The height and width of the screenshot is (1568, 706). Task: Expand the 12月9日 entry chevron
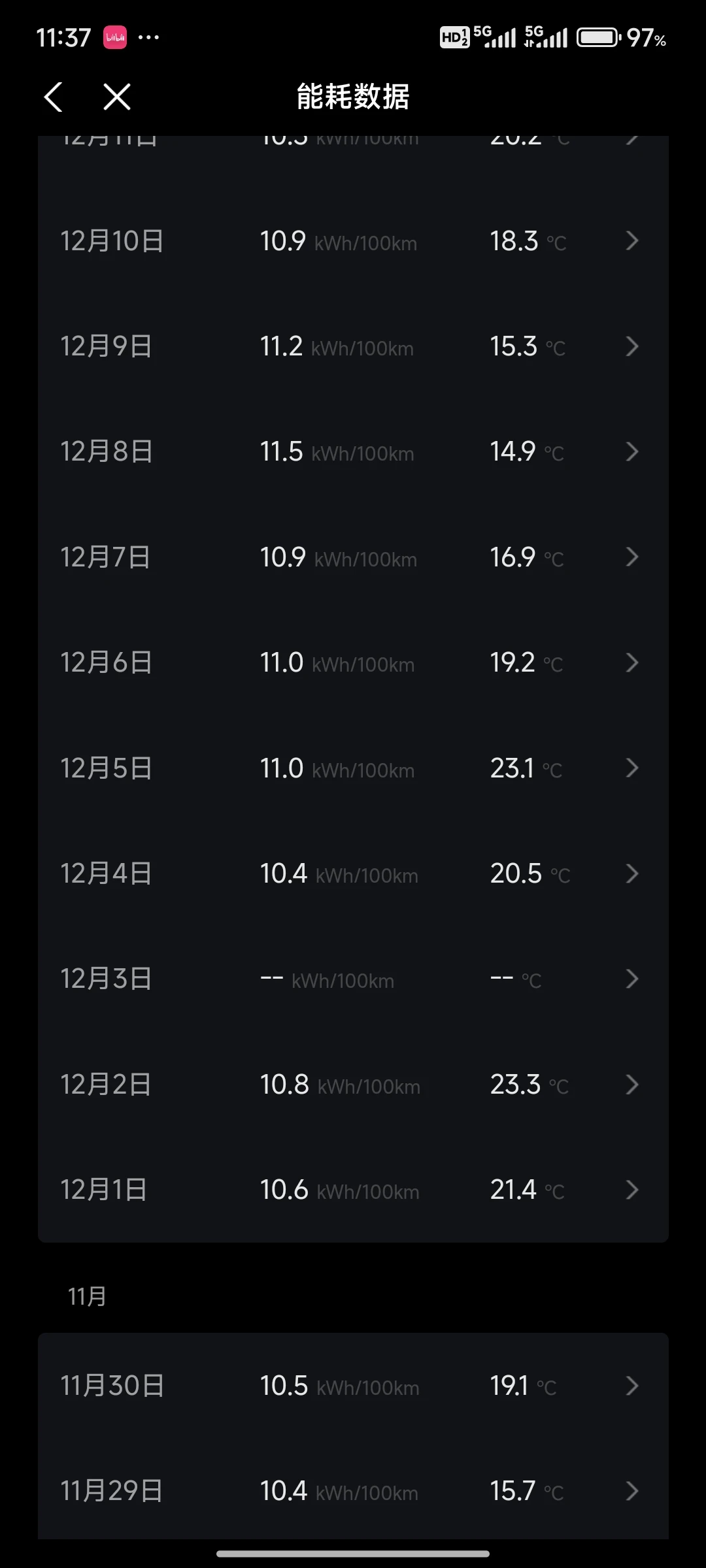[x=631, y=346]
